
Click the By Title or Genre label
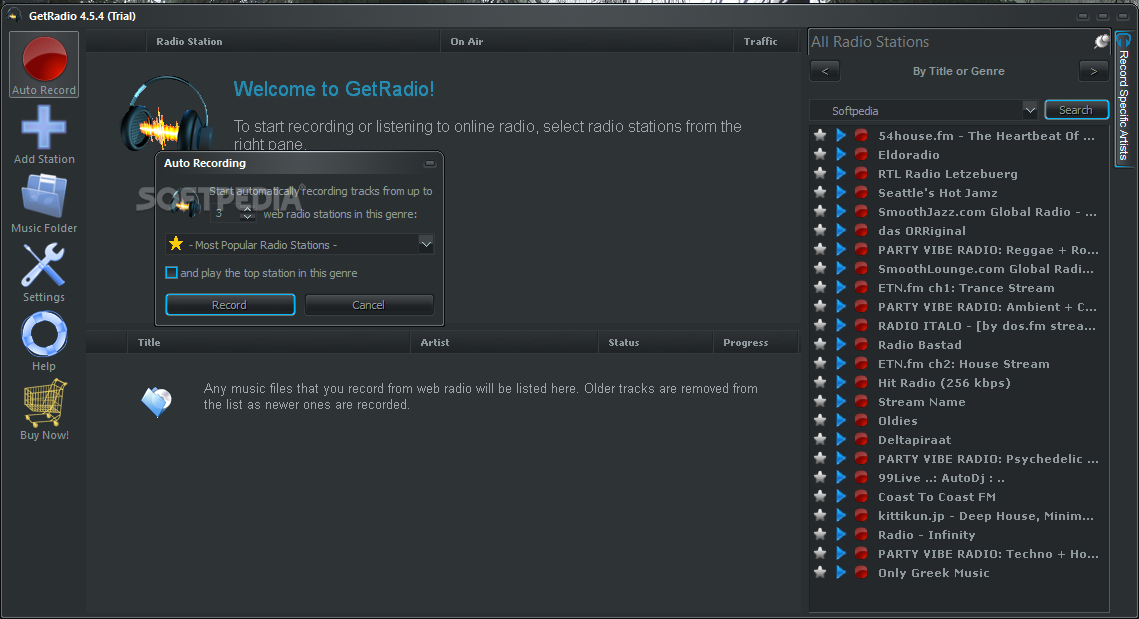click(958, 71)
